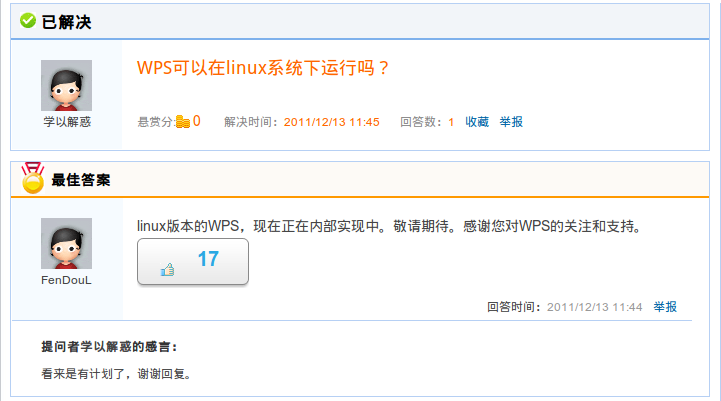Like the answer with 17 votes

[x=193, y=261]
